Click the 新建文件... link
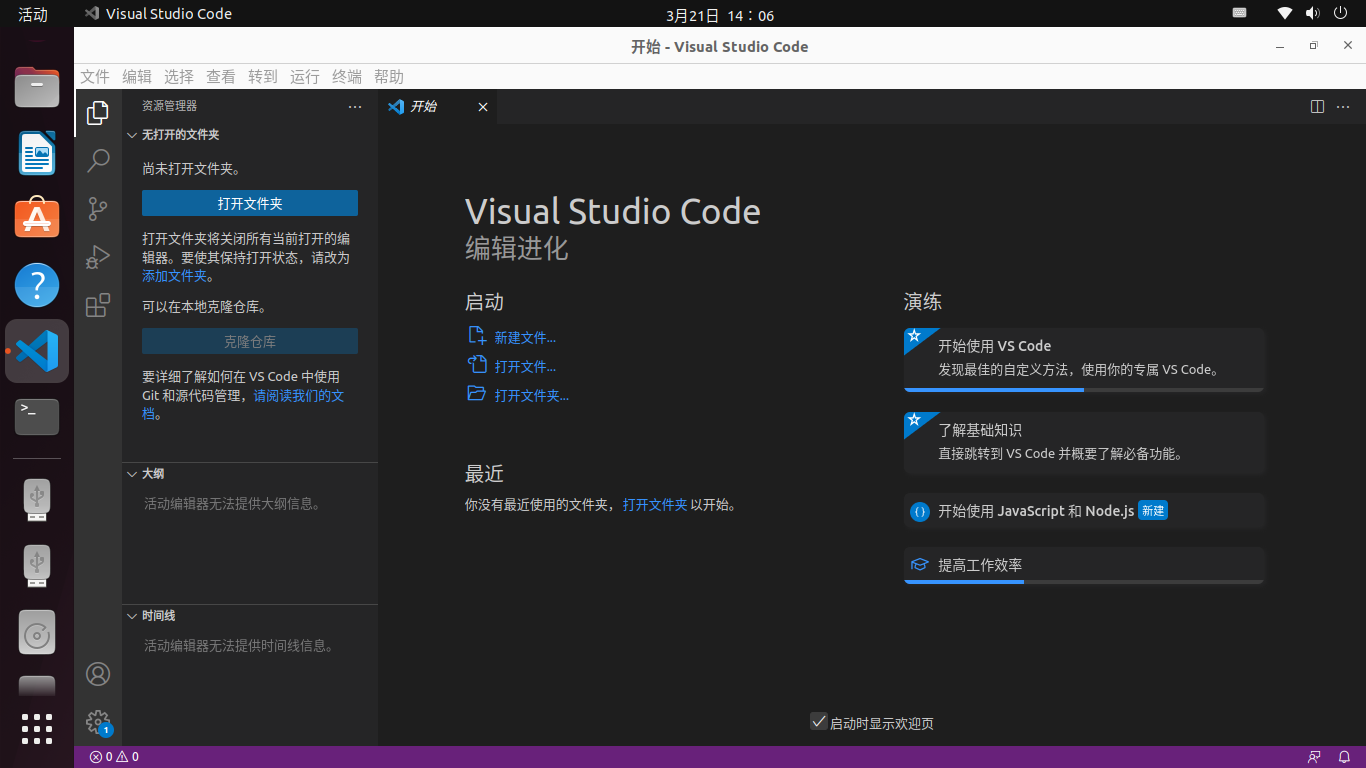This screenshot has width=1366, height=768. point(525,338)
